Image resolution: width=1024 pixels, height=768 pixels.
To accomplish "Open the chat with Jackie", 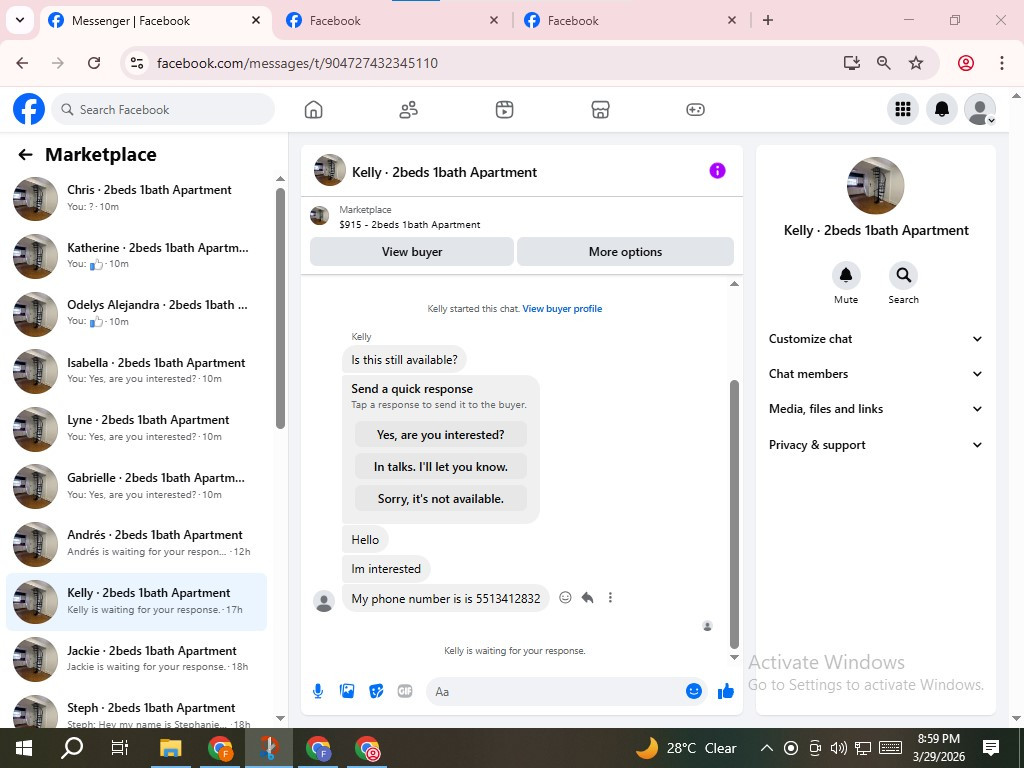I will [x=137, y=659].
